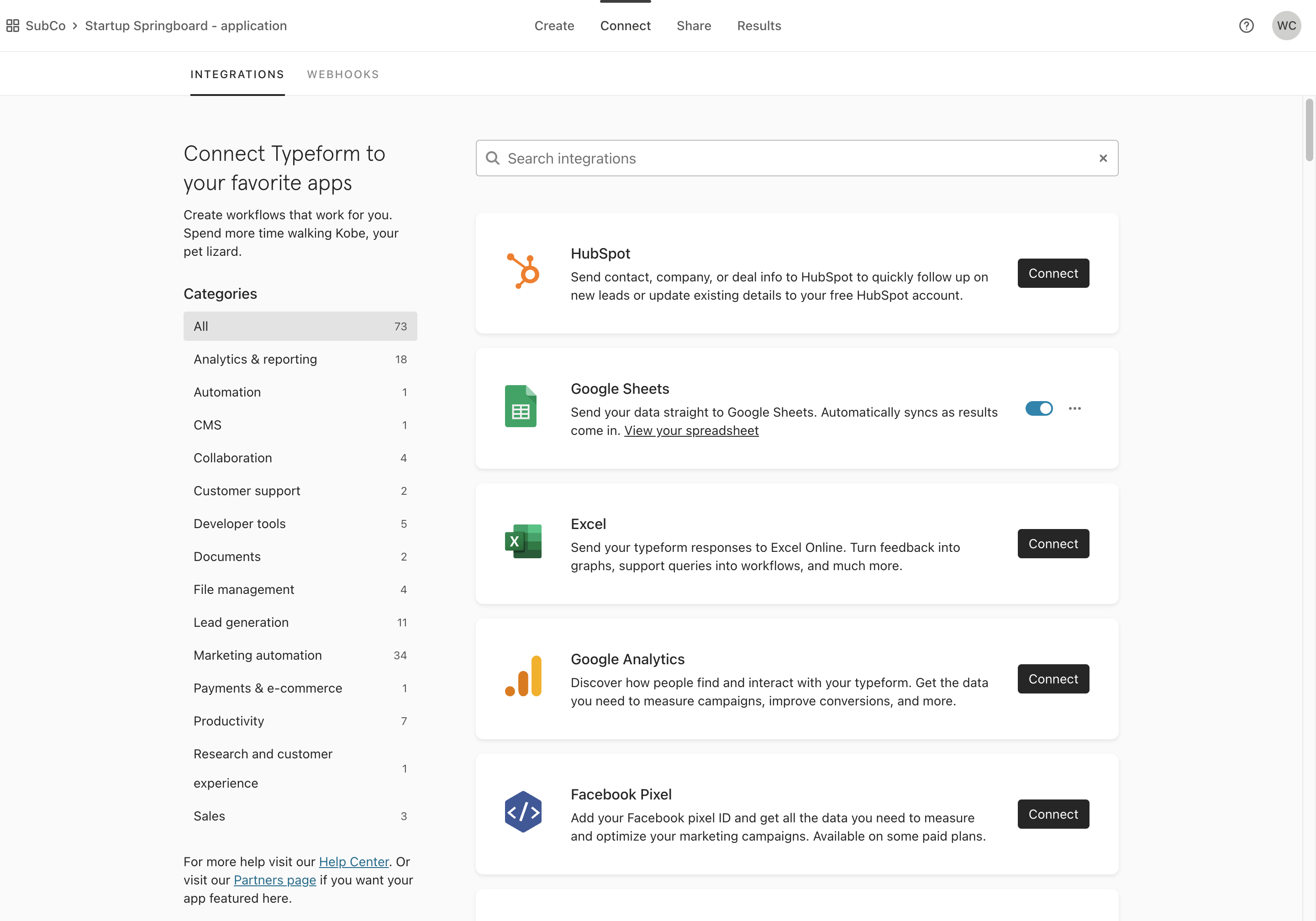
Task: Select the Connect tab
Action: point(625,26)
